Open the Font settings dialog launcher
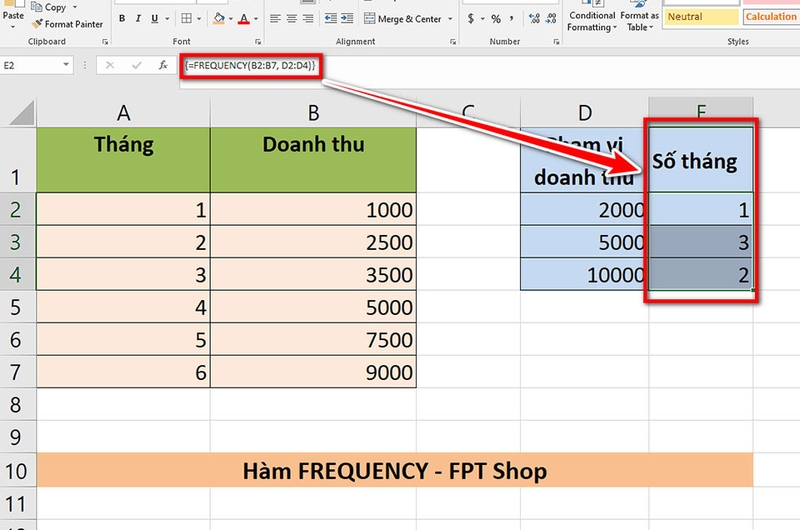The width and height of the screenshot is (800, 530). tap(258, 42)
